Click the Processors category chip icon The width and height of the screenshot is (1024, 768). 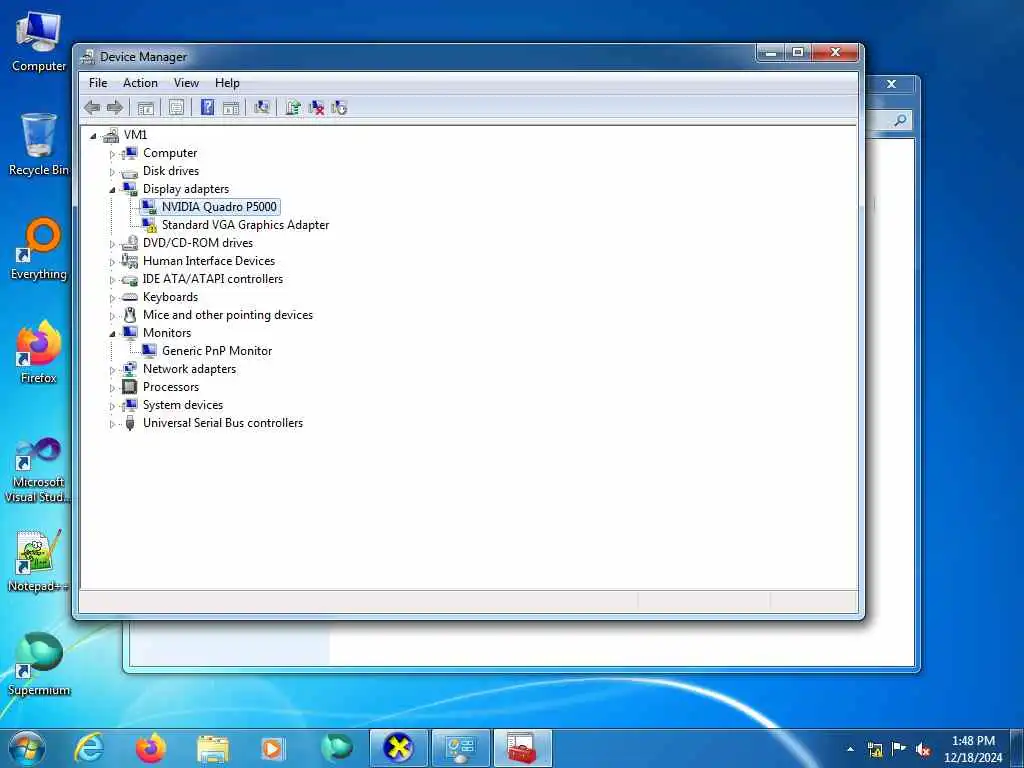[130, 387]
